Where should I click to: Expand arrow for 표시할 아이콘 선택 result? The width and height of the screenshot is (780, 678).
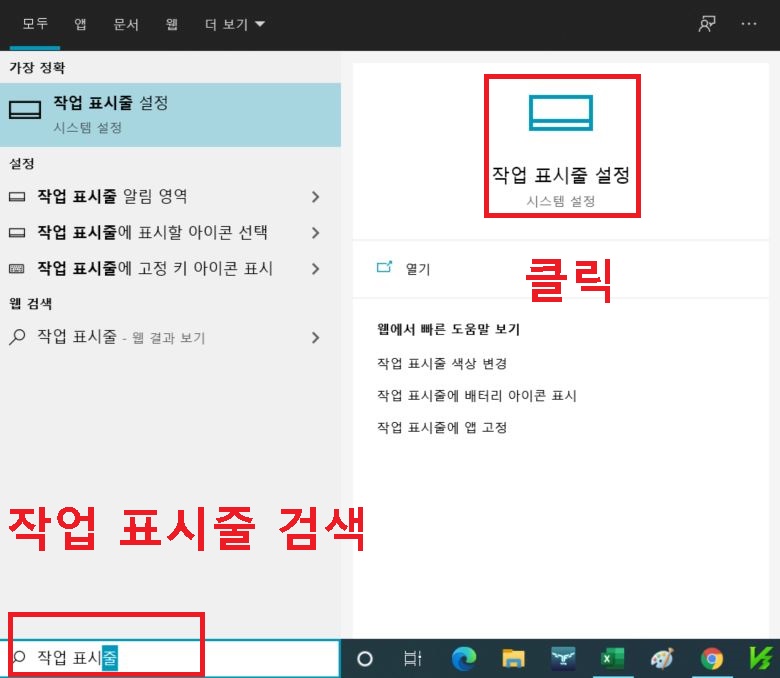click(x=315, y=233)
